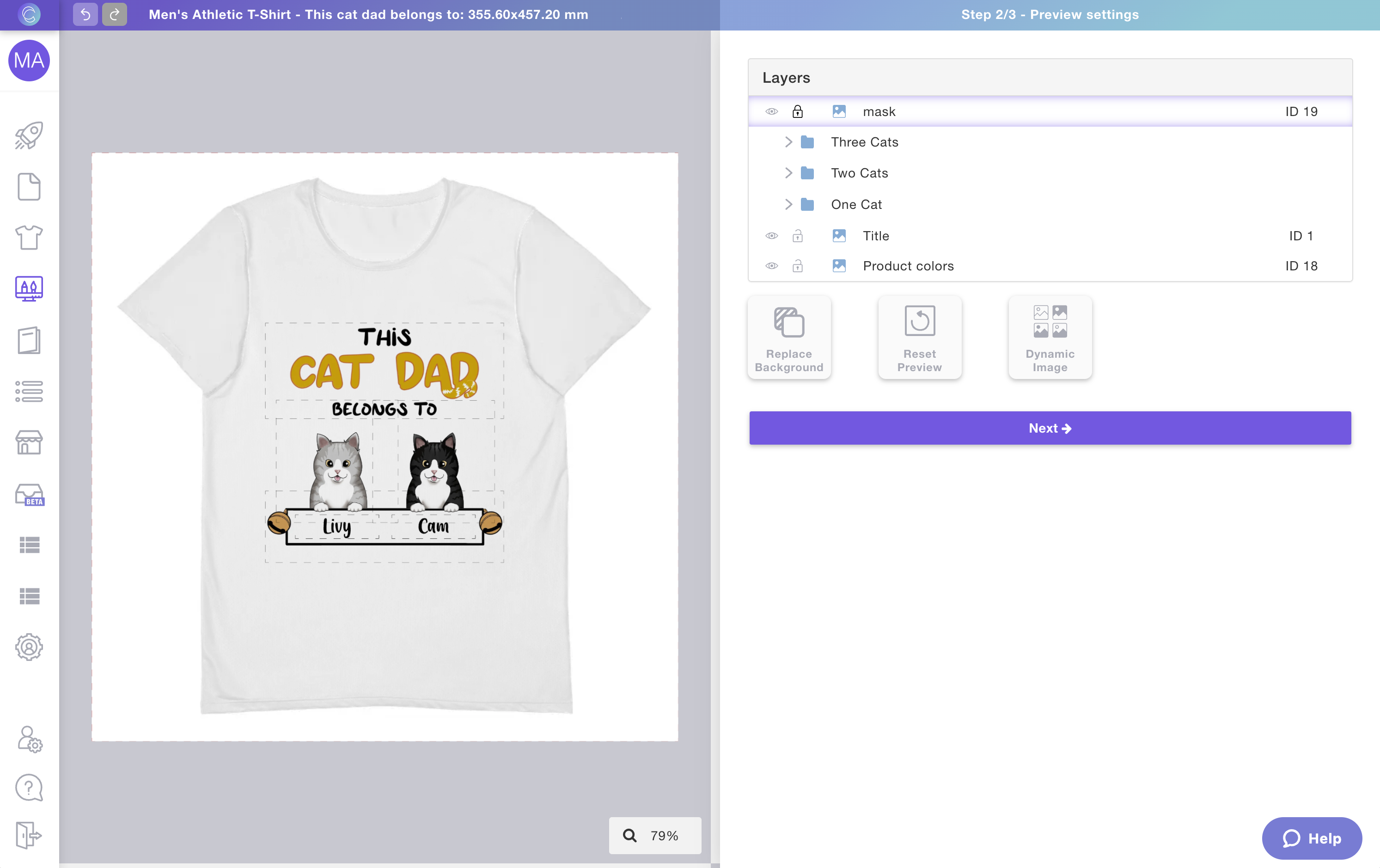Click the undo arrow in the header
Screen dimensions: 1380x868
pos(85,14)
